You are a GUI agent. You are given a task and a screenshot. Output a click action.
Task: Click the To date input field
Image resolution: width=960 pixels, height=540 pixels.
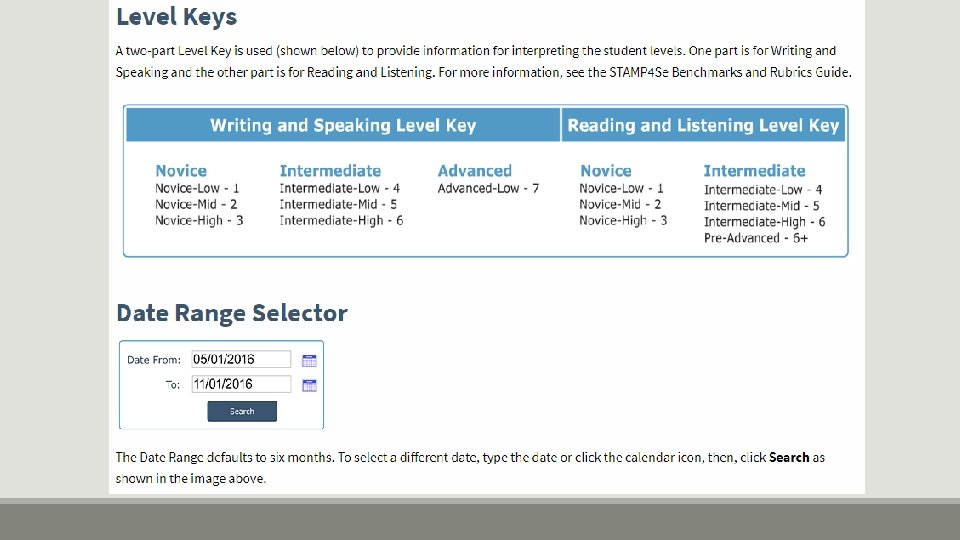click(241, 384)
